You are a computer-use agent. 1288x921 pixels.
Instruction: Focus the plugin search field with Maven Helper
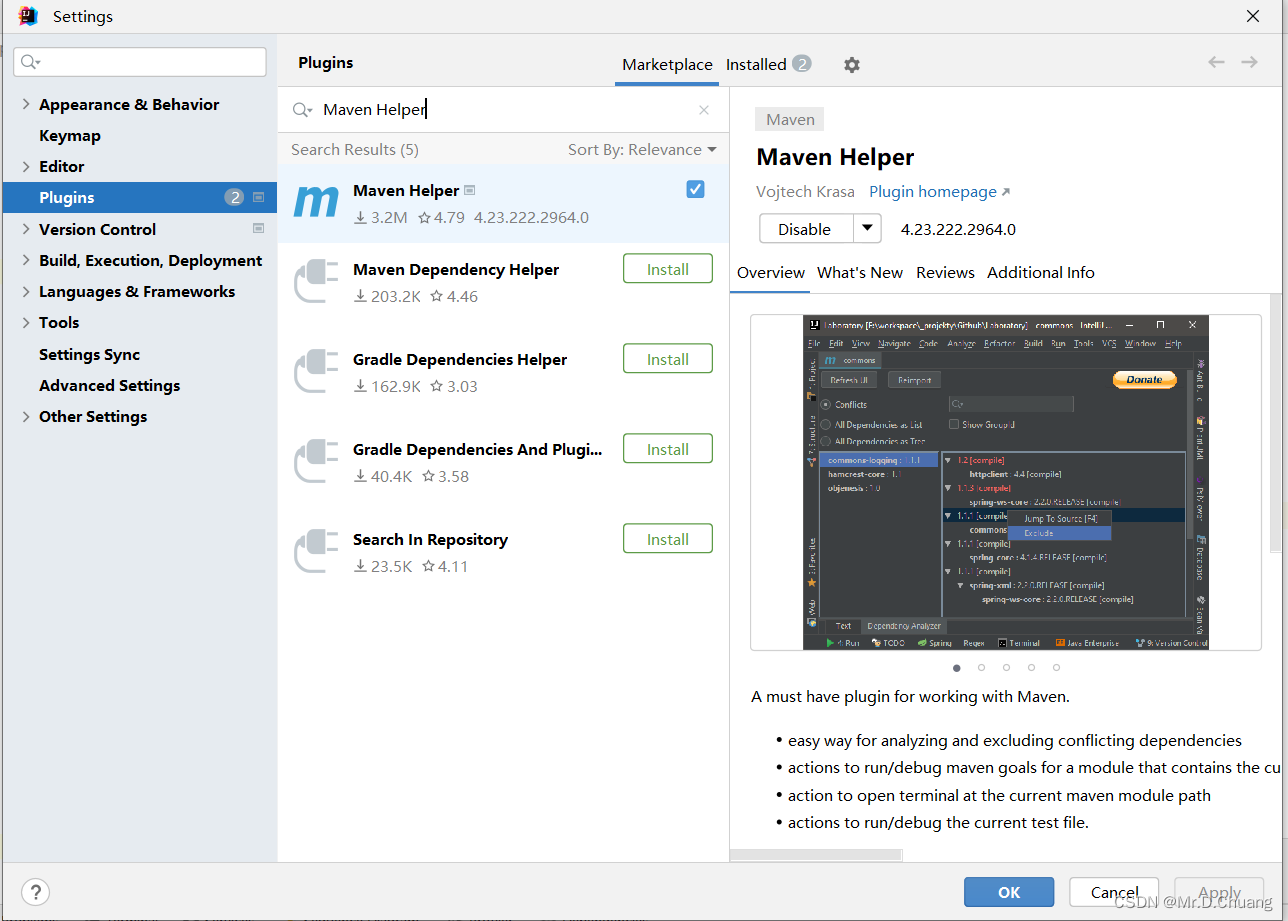(503, 110)
